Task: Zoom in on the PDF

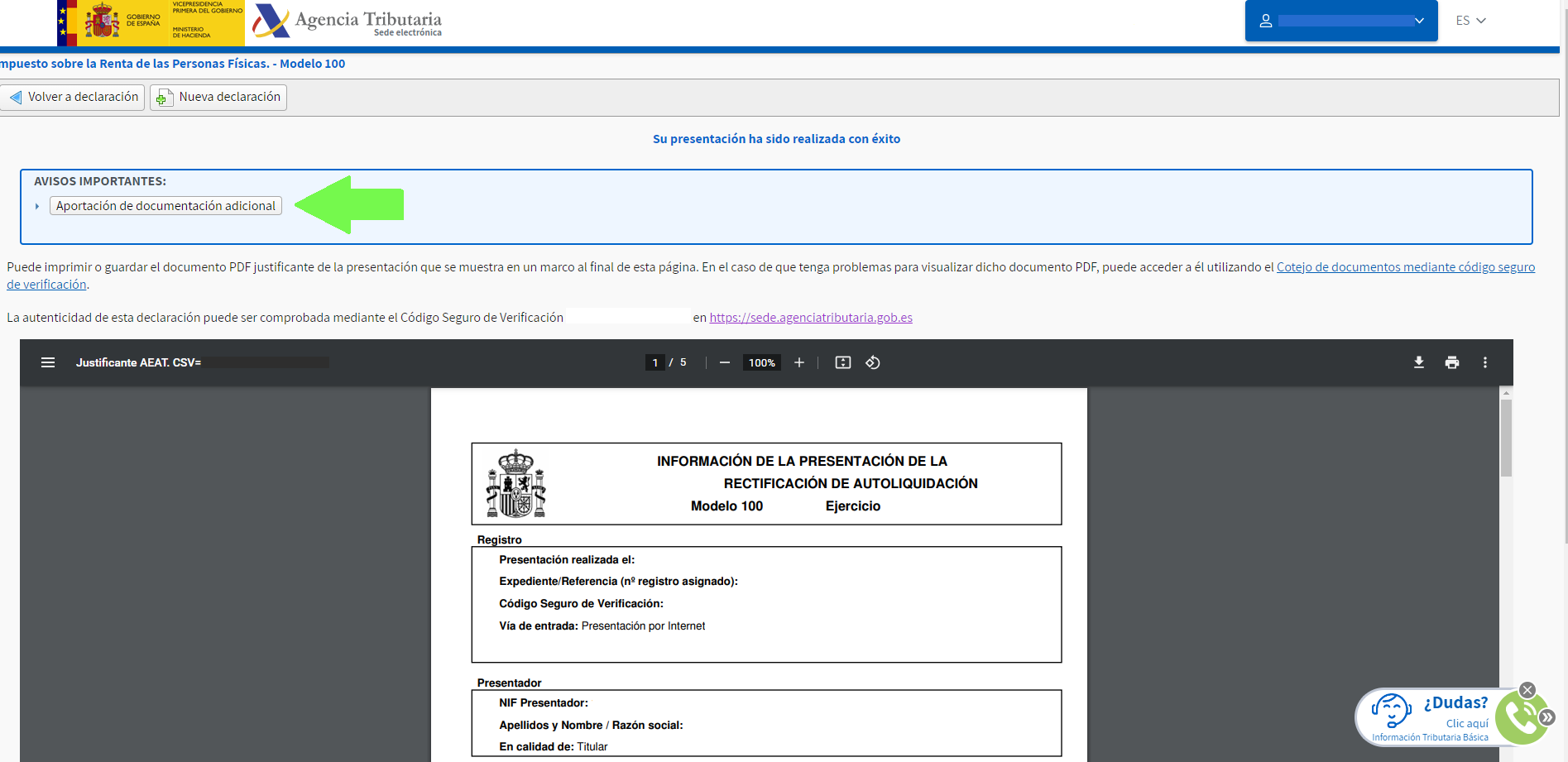Action: pyautogui.click(x=798, y=362)
